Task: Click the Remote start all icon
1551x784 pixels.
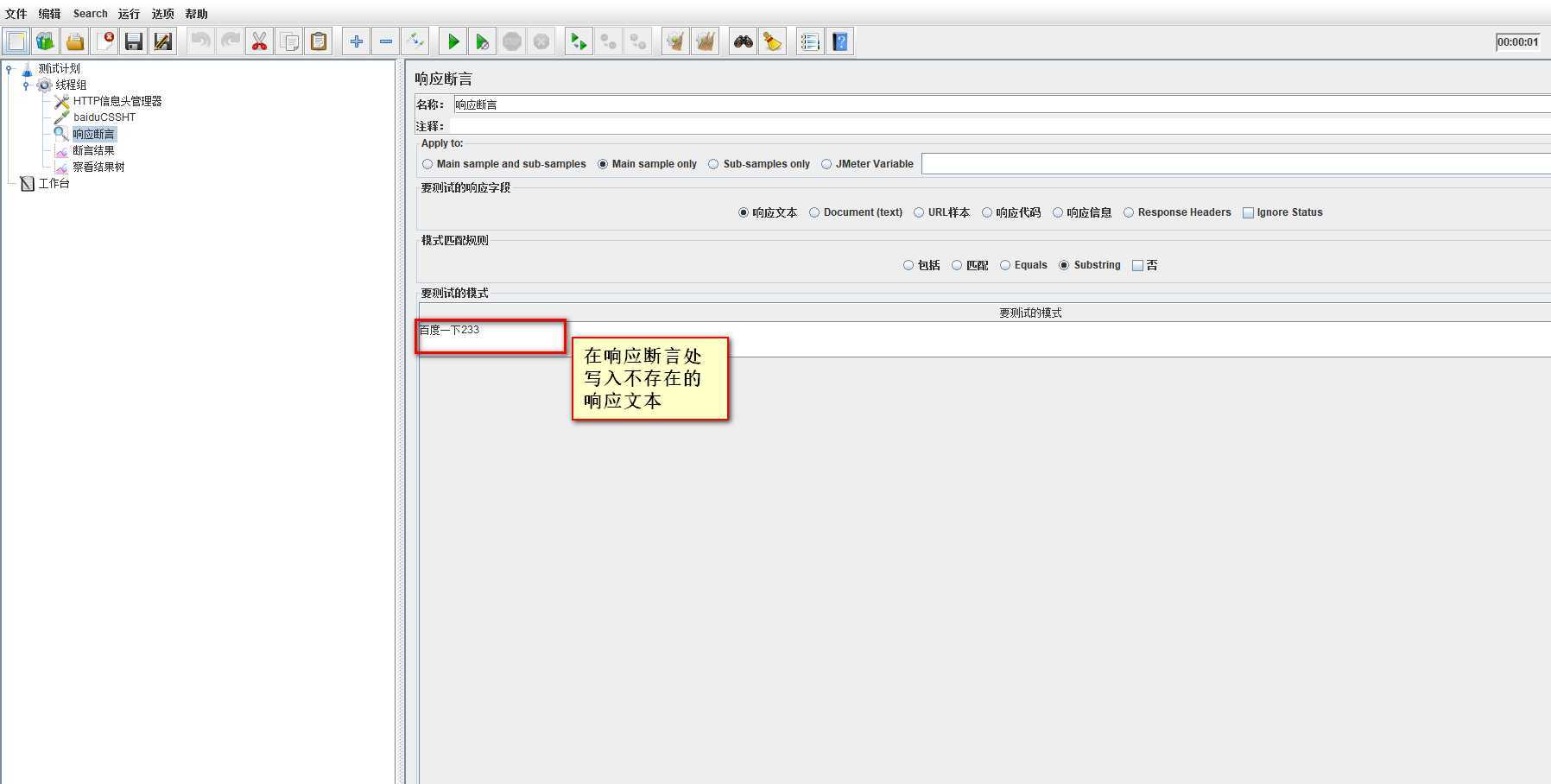Action: click(x=579, y=41)
